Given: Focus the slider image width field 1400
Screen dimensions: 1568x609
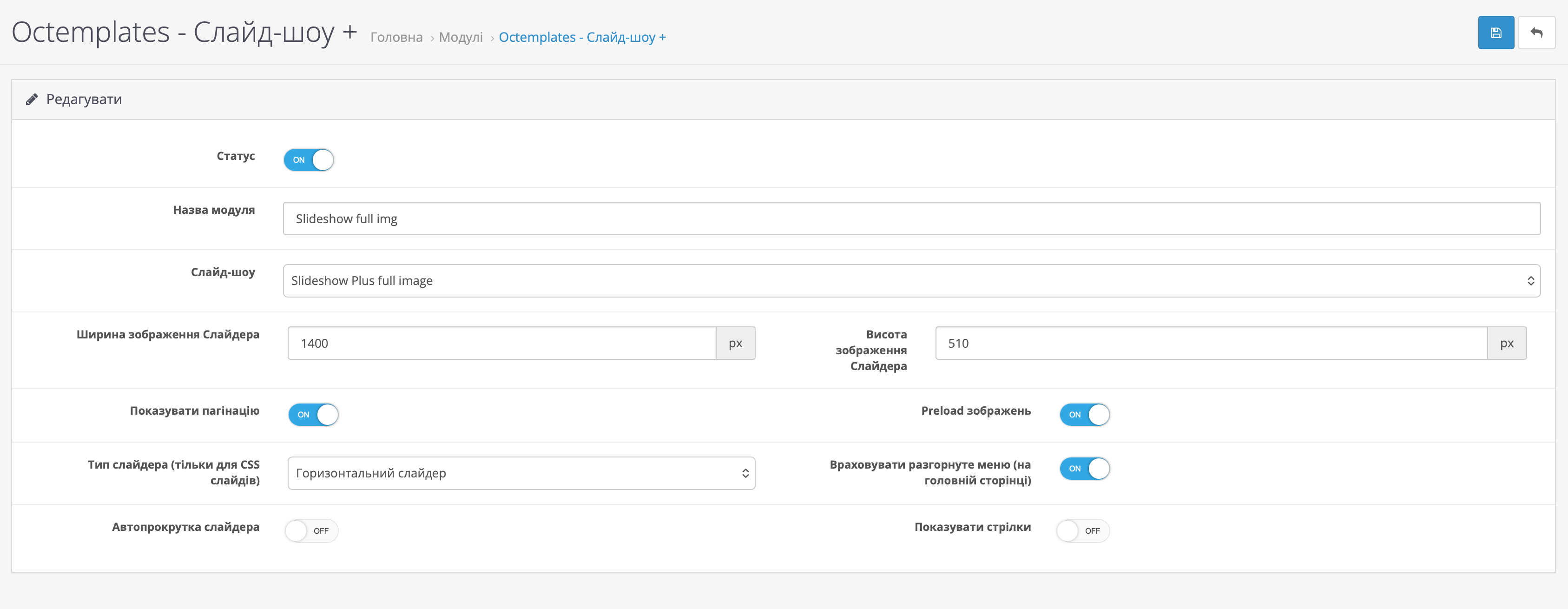Looking at the screenshot, I should coord(501,344).
